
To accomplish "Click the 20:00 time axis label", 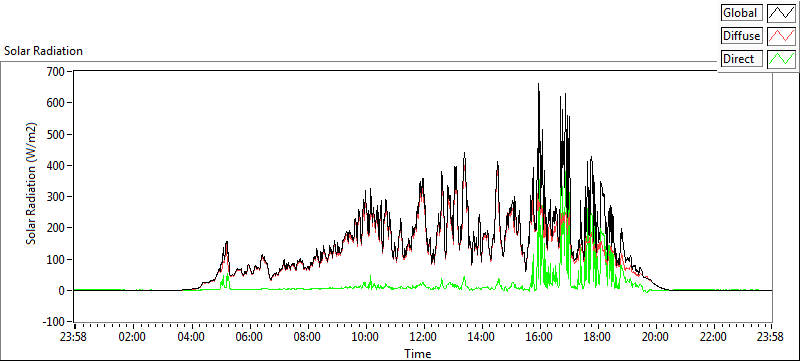I will click(x=656, y=337).
